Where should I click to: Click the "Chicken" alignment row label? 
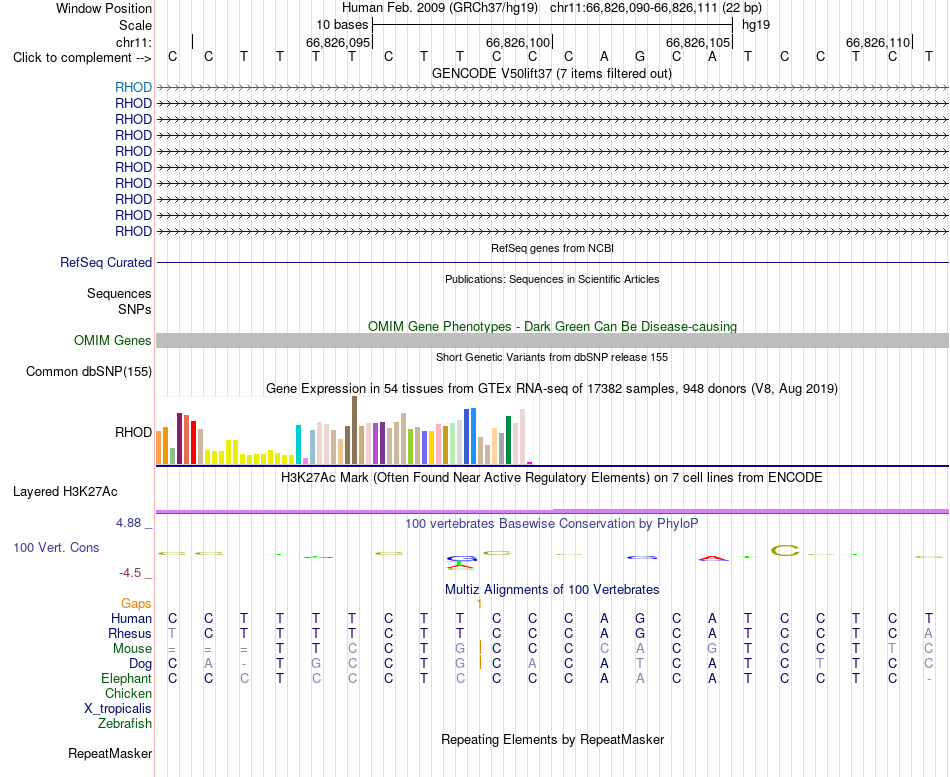pos(128,693)
